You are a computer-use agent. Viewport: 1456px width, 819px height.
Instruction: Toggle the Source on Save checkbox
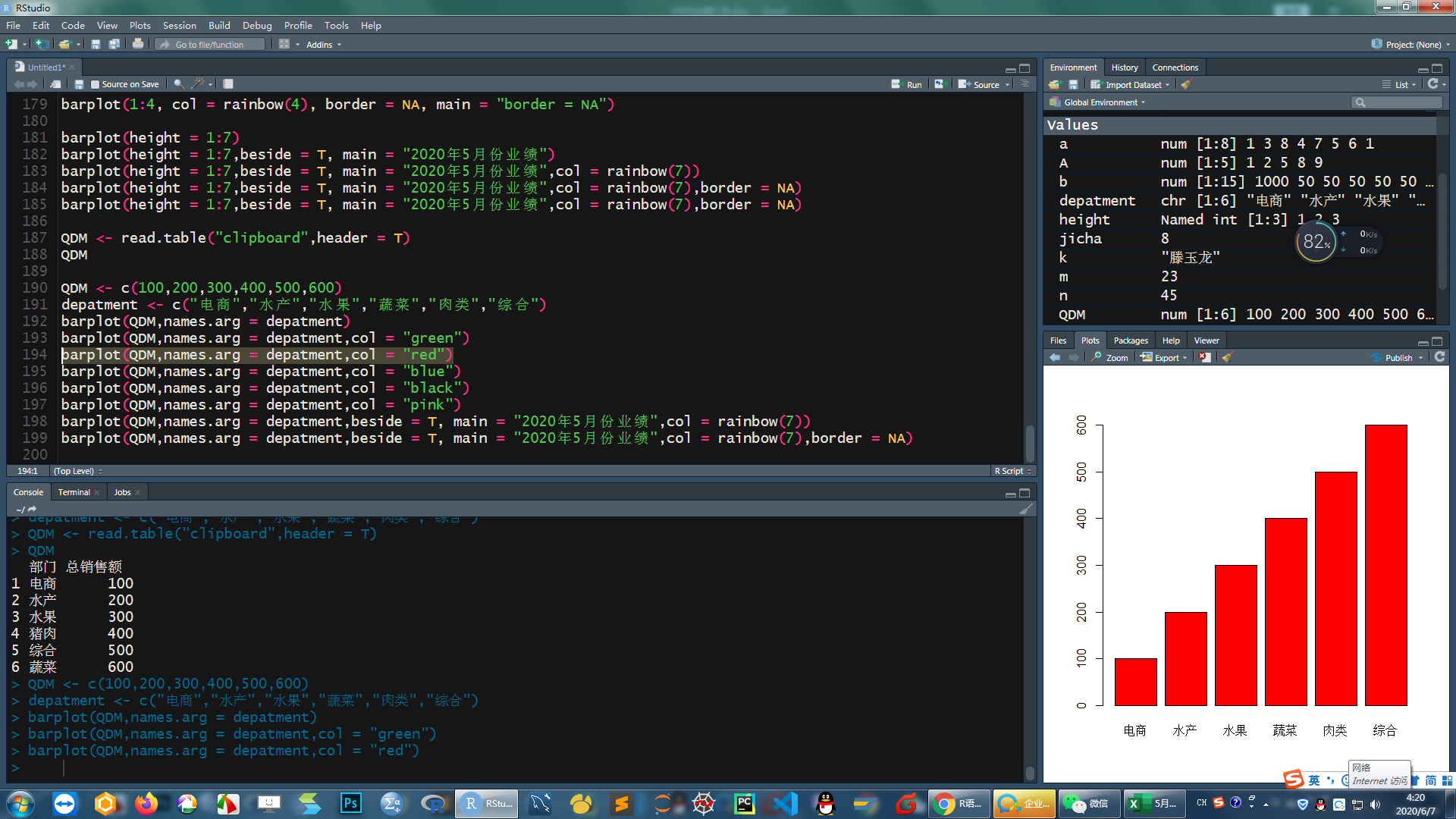96,84
